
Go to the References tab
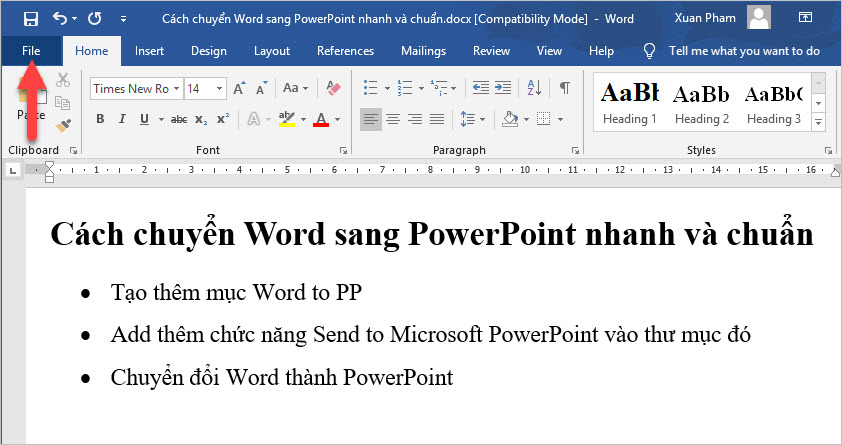coord(345,50)
